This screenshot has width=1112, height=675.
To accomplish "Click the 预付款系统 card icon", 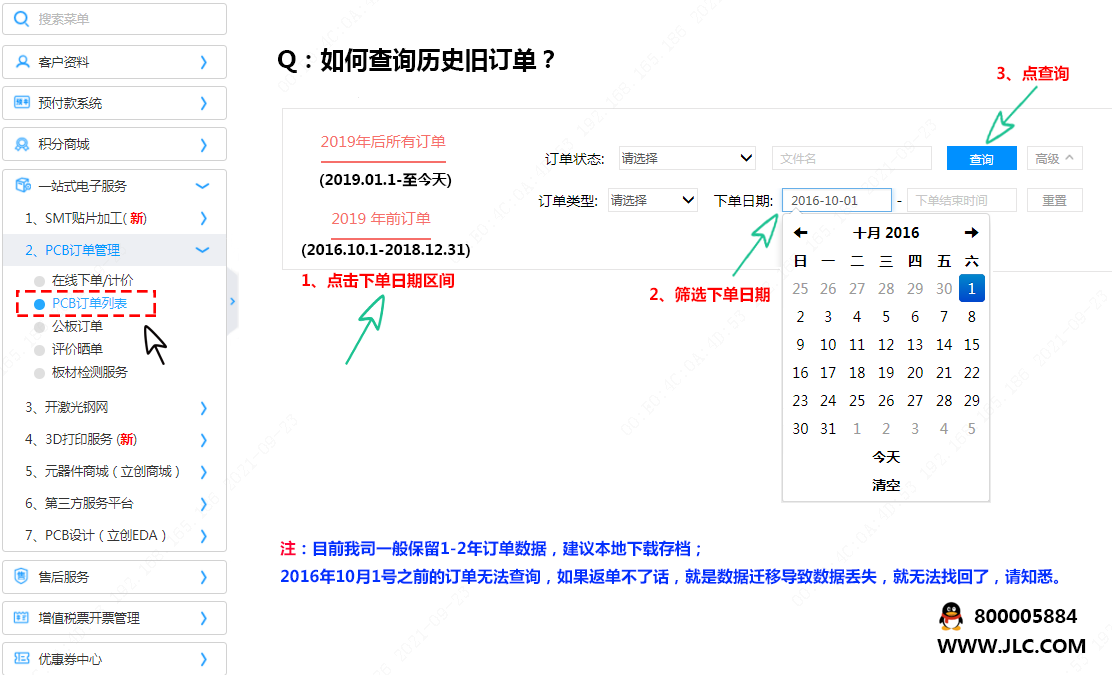I will [x=22, y=103].
